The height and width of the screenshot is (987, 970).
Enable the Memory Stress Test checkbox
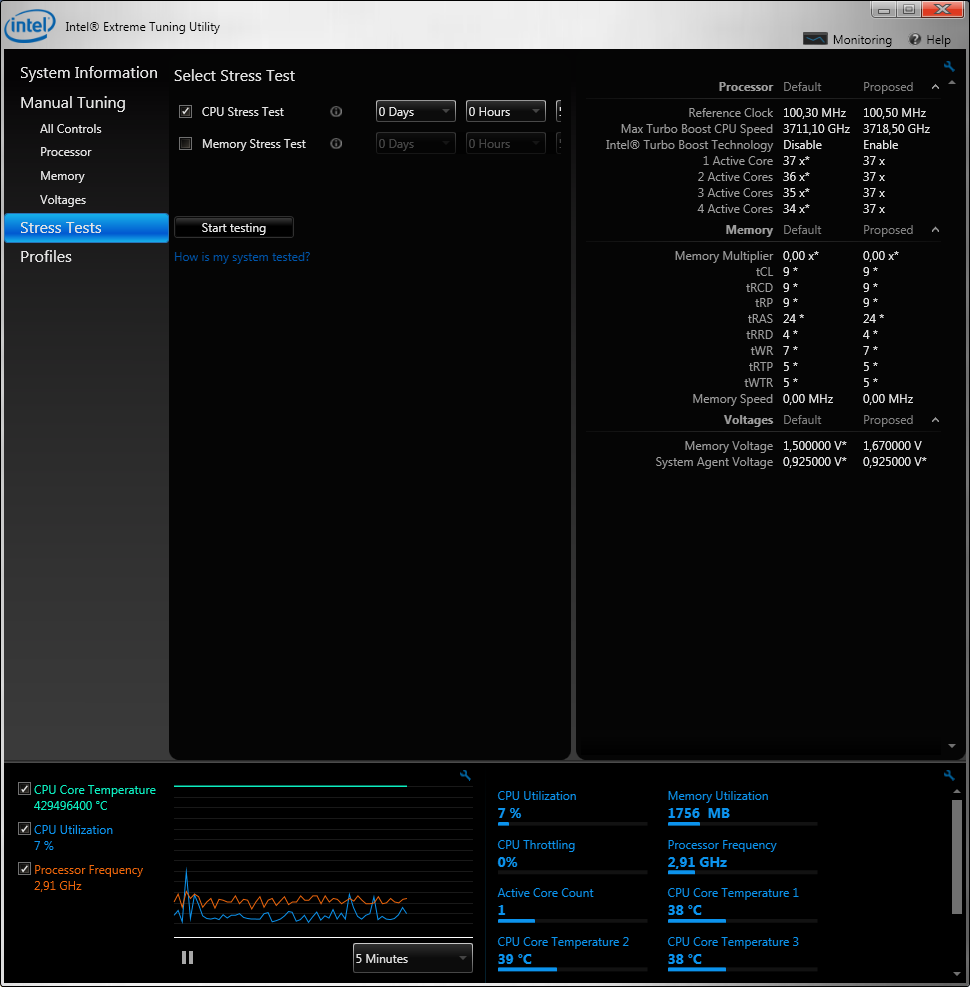185,144
